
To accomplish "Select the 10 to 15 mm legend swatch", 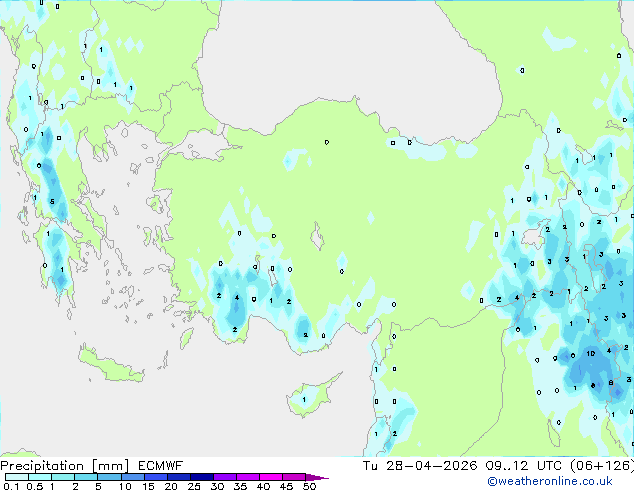I will click(132, 477).
